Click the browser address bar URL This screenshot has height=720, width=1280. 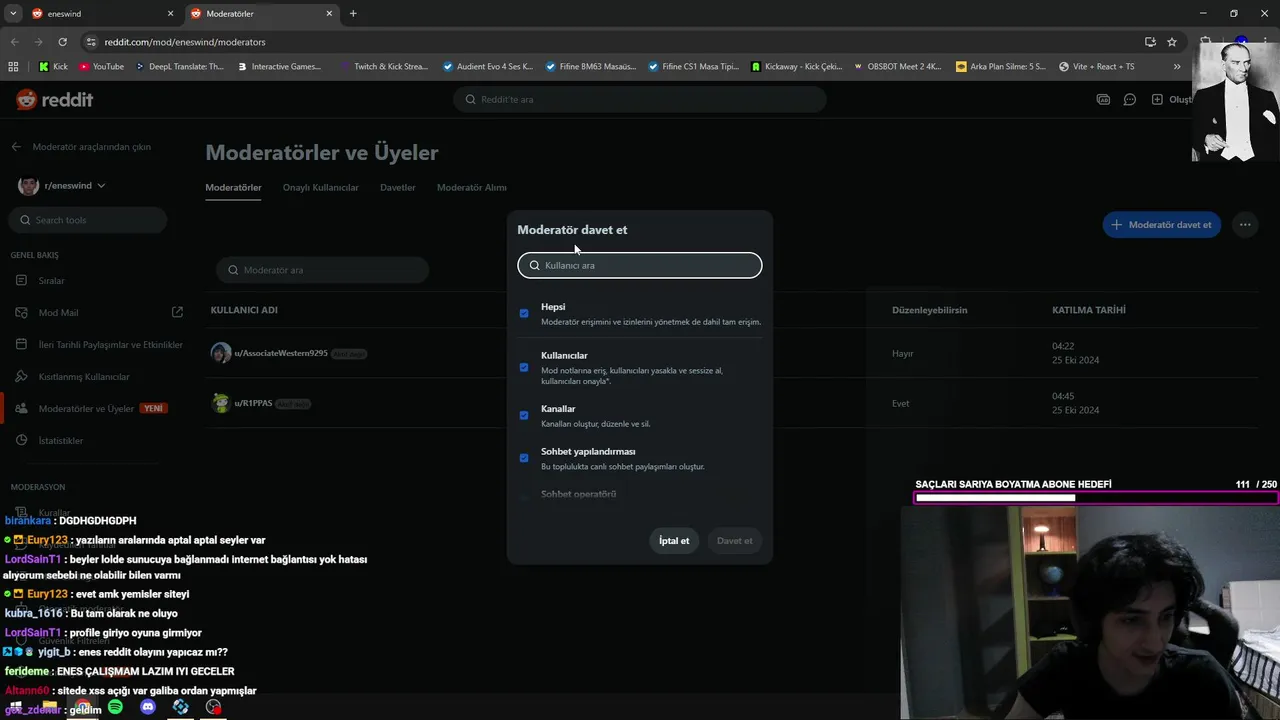click(x=185, y=42)
